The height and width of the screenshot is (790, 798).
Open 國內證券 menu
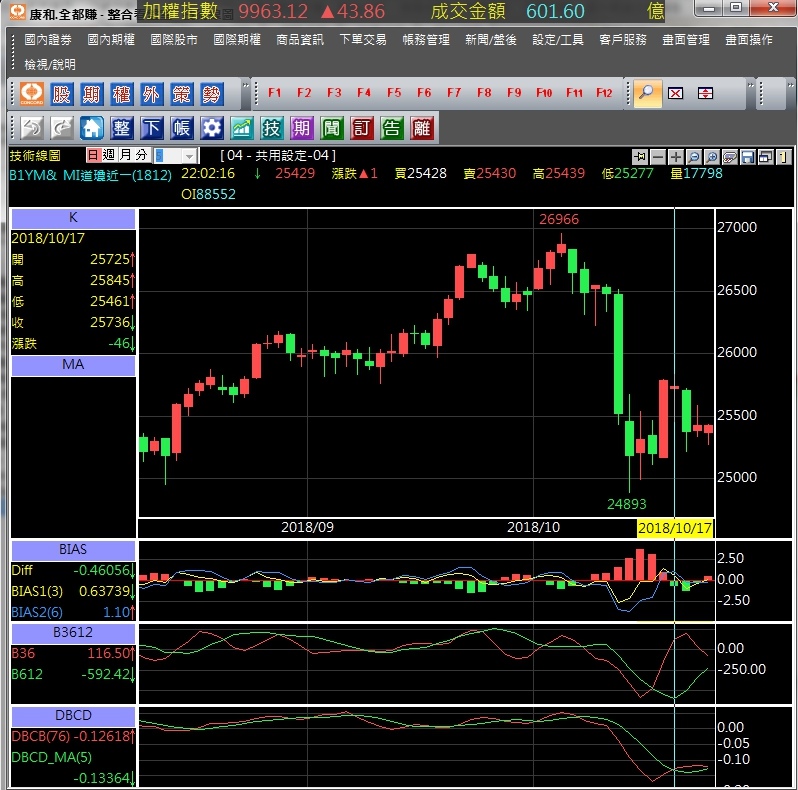[48, 40]
